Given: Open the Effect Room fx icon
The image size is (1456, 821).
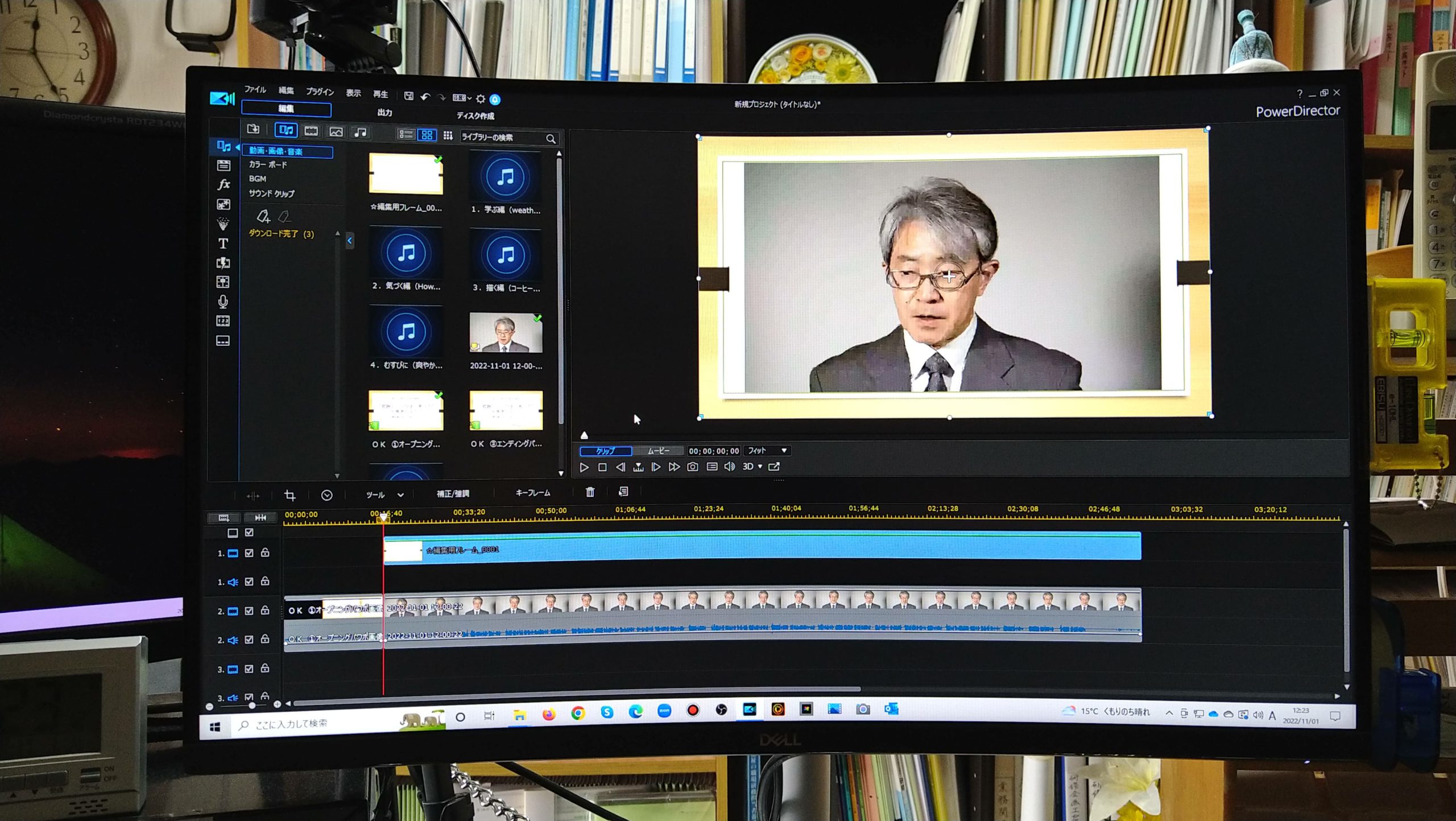Looking at the screenshot, I should pyautogui.click(x=224, y=184).
